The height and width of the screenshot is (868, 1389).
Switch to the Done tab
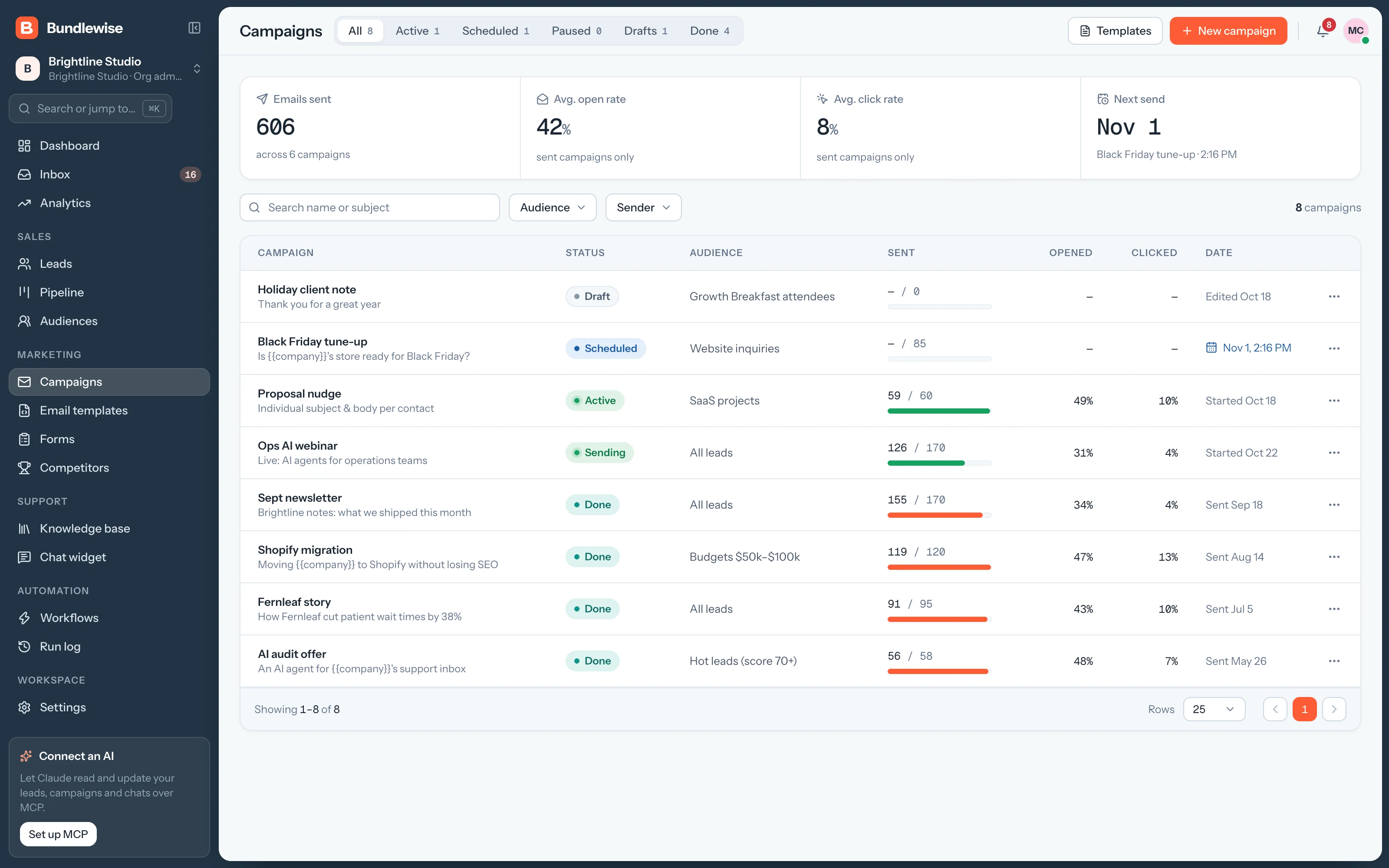click(709, 31)
